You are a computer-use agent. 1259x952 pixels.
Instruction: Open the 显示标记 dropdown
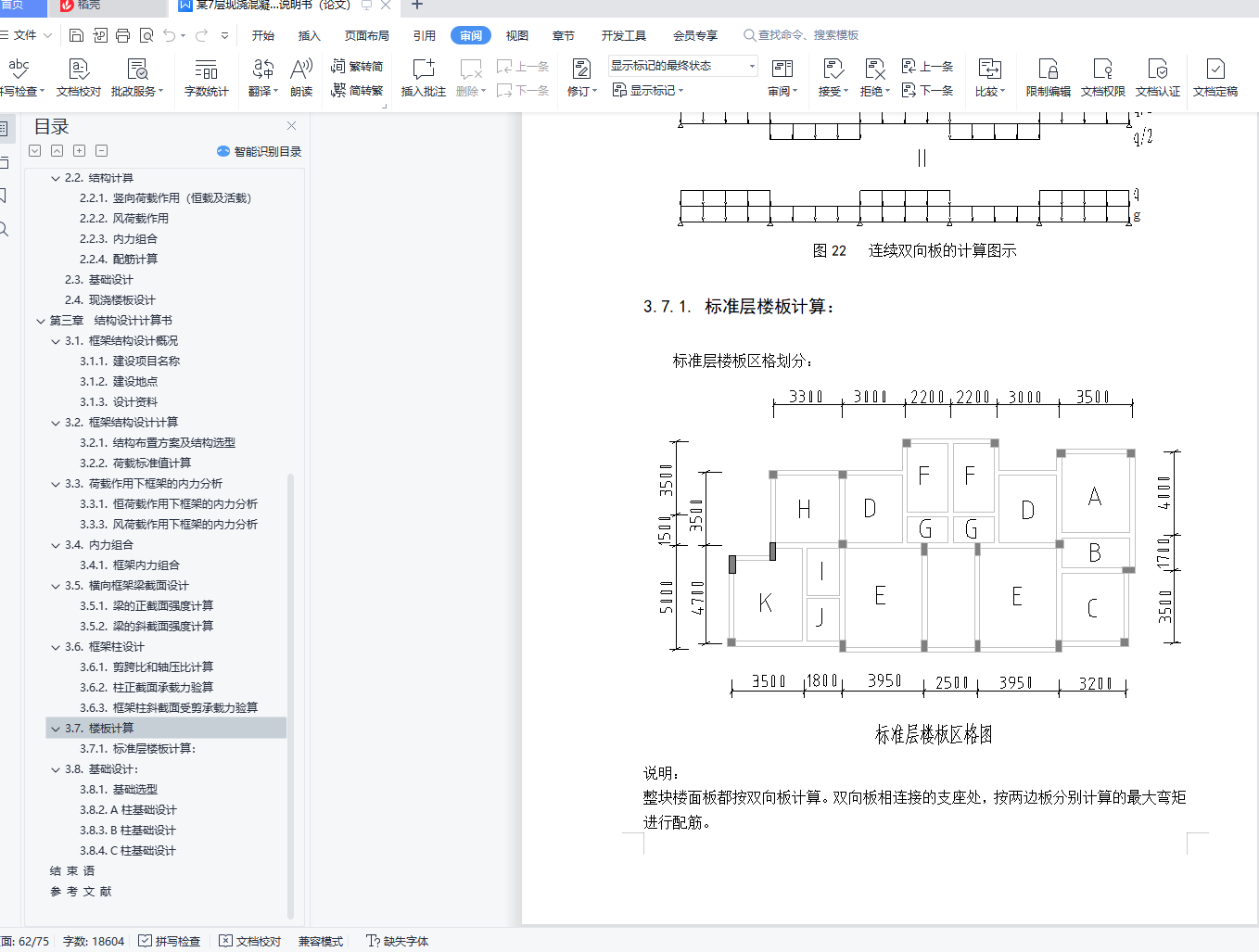click(x=648, y=90)
